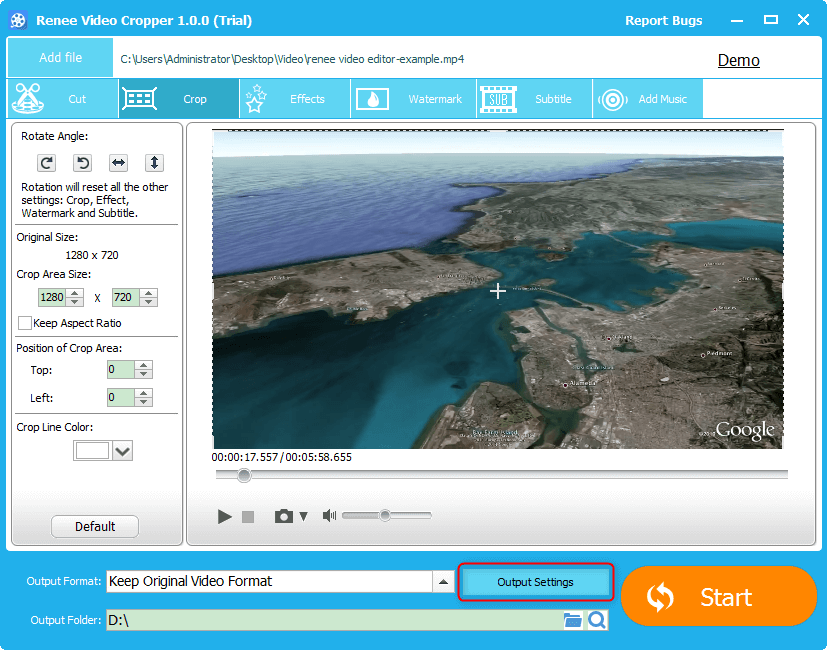827x650 pixels.
Task: Take a snapshot with the camera icon
Action: tap(284, 516)
